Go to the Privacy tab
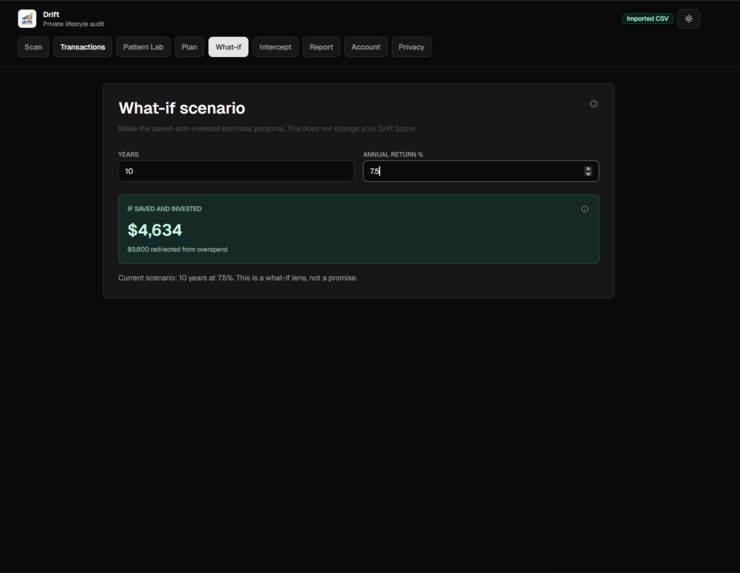 pos(411,47)
